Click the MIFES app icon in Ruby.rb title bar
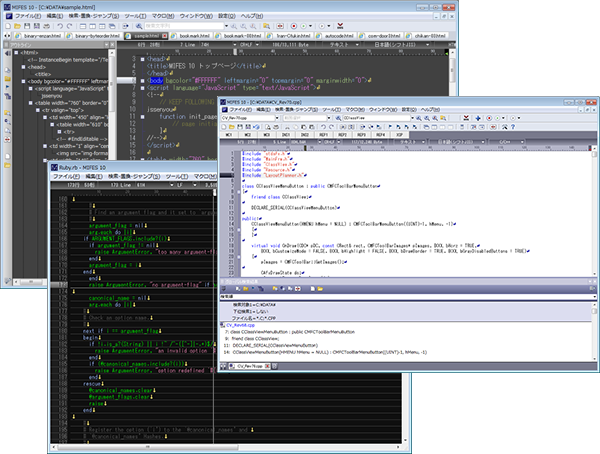 click(x=55, y=166)
